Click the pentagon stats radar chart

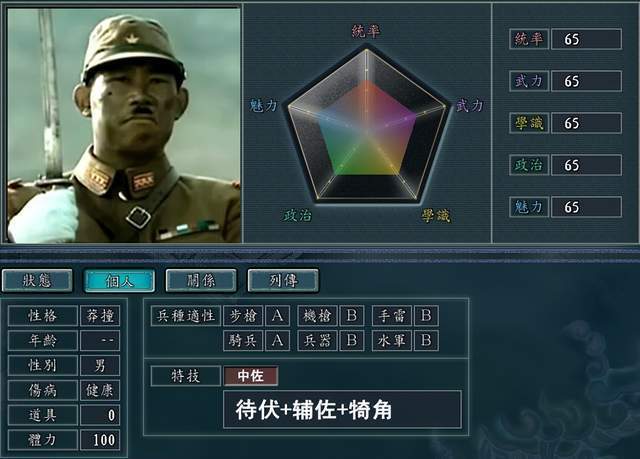pyautogui.click(x=367, y=125)
